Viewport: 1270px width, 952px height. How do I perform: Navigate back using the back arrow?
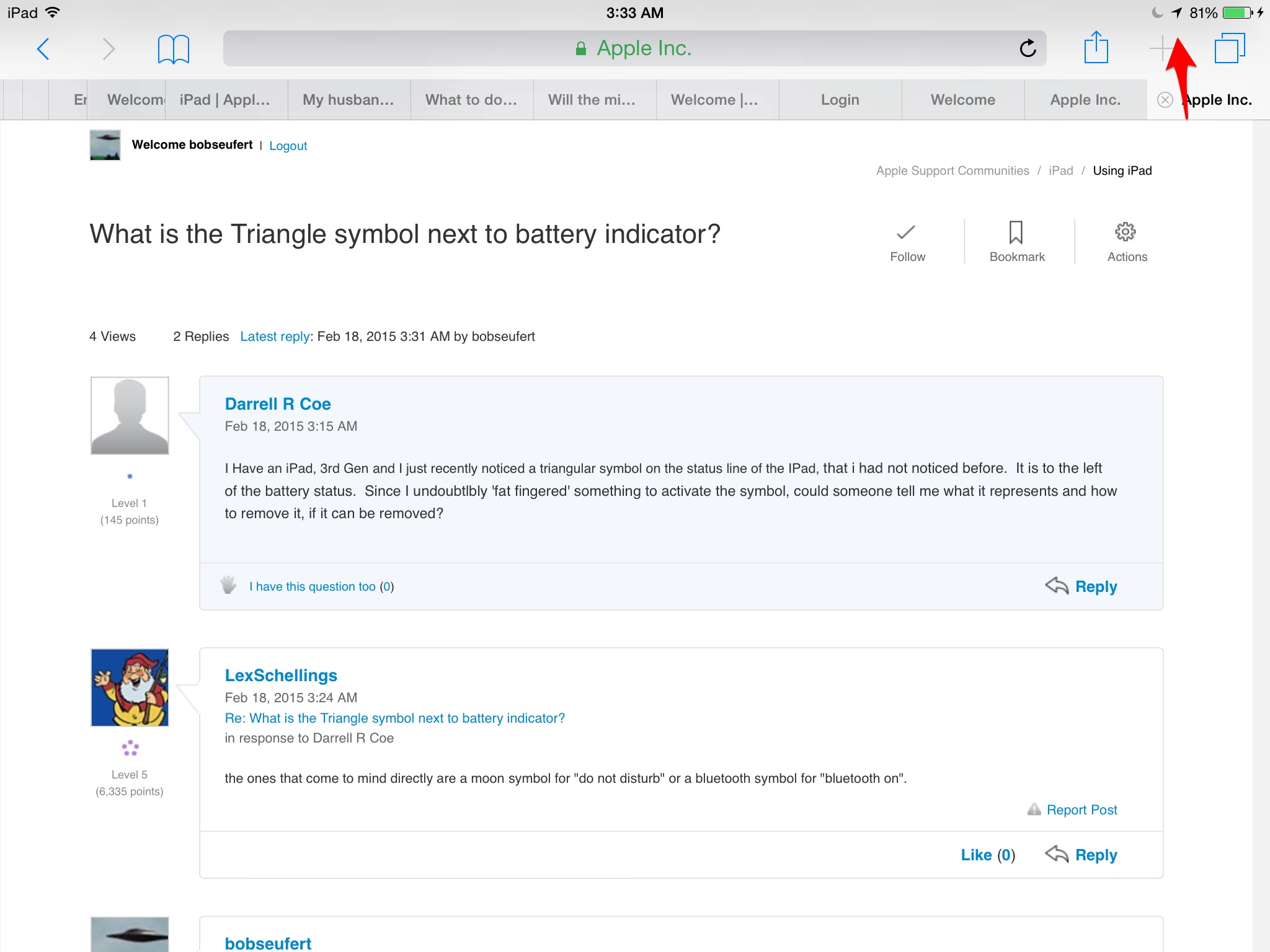(x=43, y=48)
